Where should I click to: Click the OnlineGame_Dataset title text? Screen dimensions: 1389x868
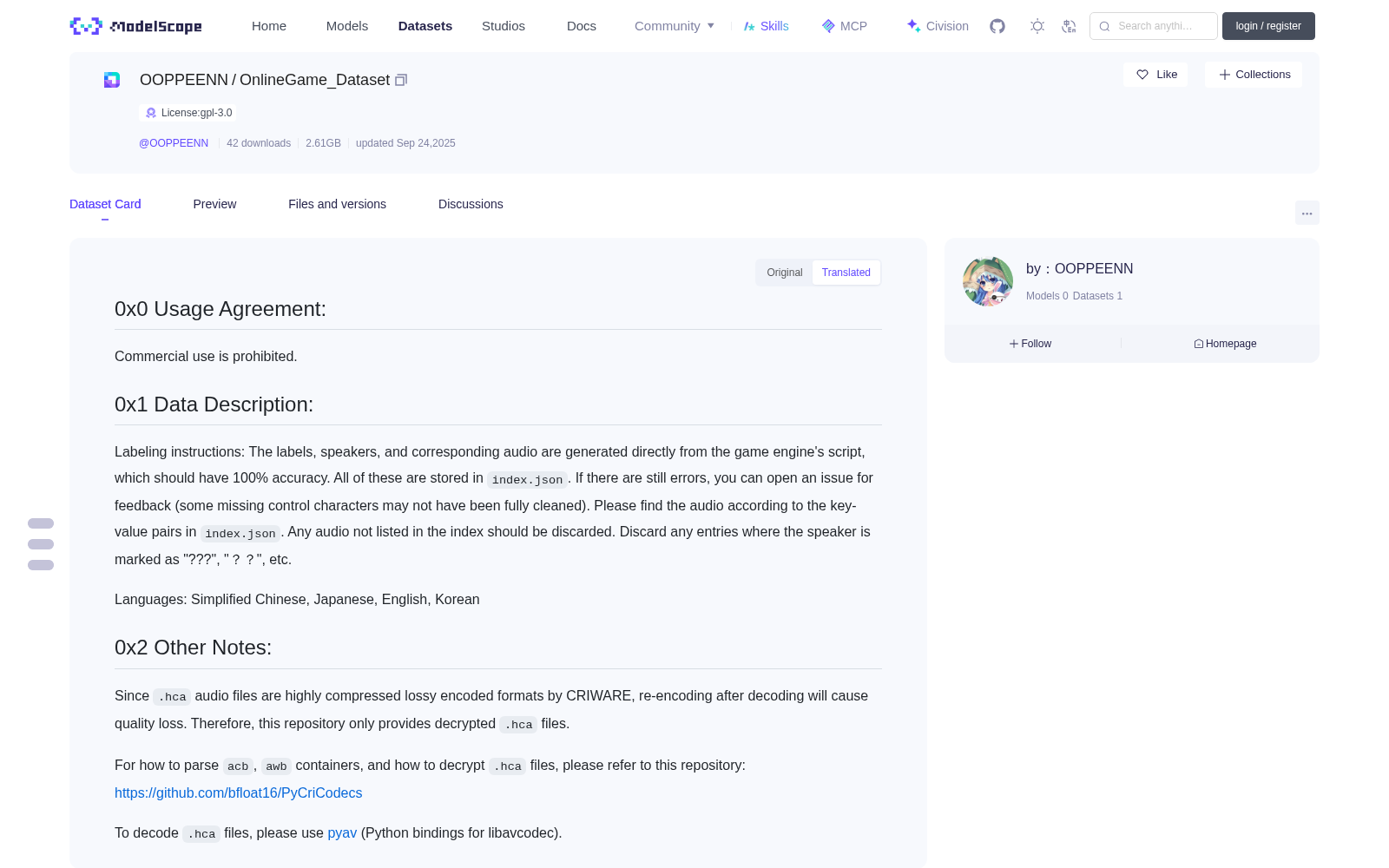314,80
